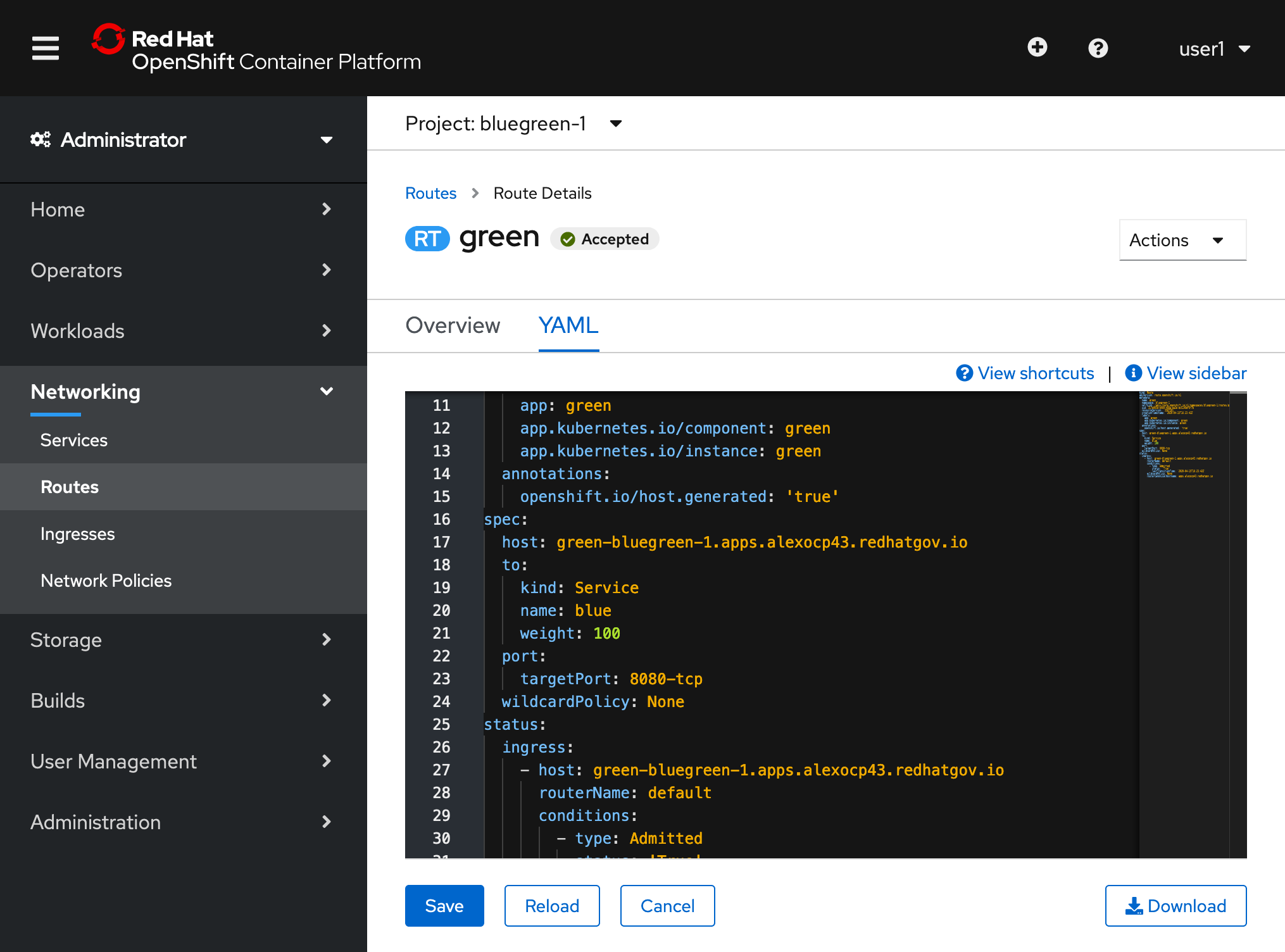Cancel YAML editing

coord(668,906)
